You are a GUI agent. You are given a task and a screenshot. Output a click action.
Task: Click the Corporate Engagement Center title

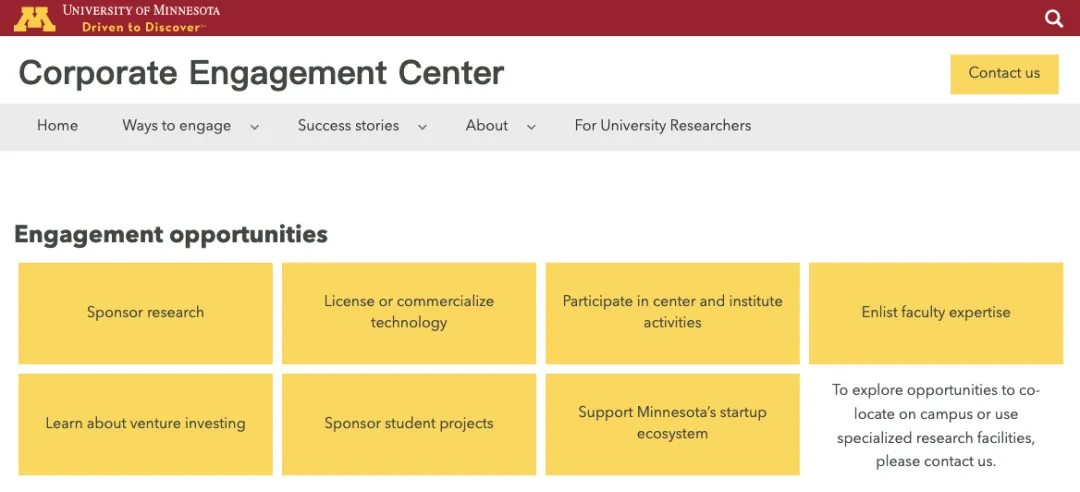tap(261, 73)
